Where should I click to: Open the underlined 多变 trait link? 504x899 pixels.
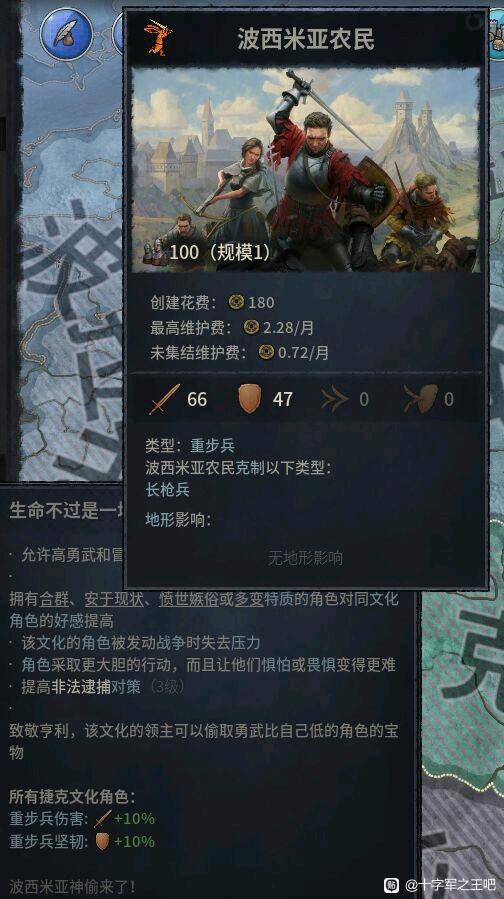pos(248,600)
